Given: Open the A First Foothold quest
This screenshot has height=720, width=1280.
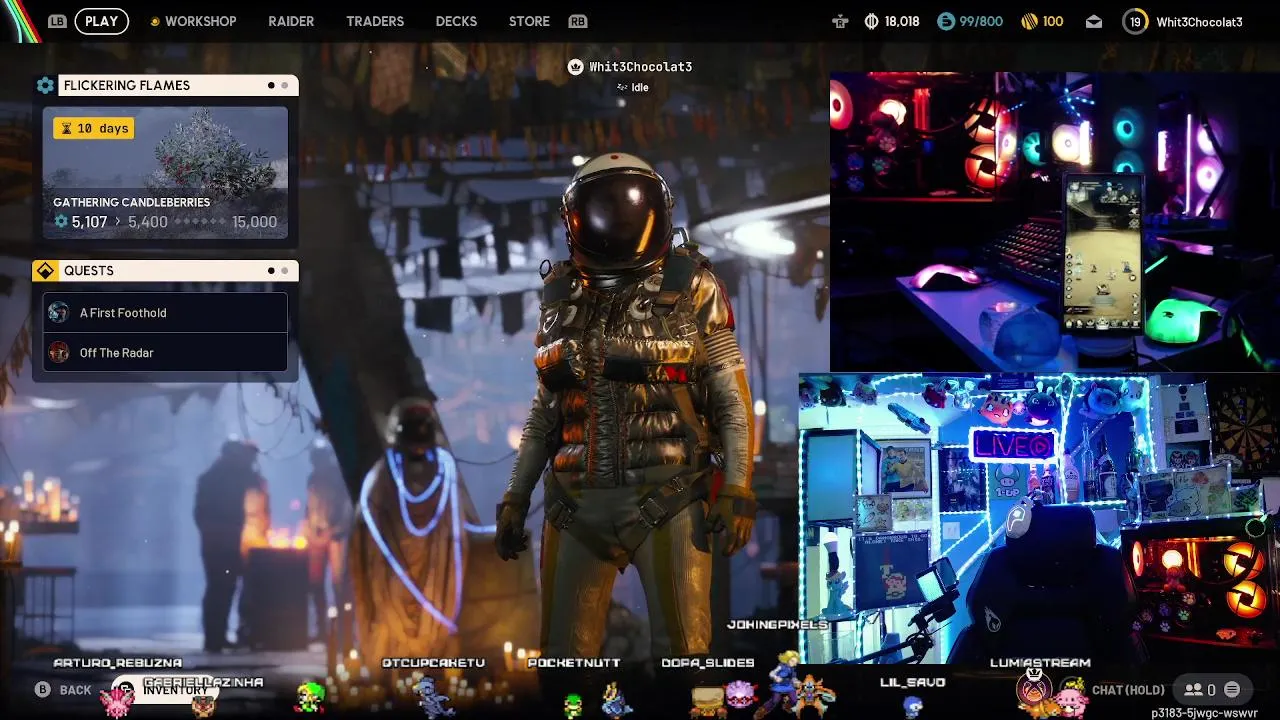Looking at the screenshot, I should 165,312.
